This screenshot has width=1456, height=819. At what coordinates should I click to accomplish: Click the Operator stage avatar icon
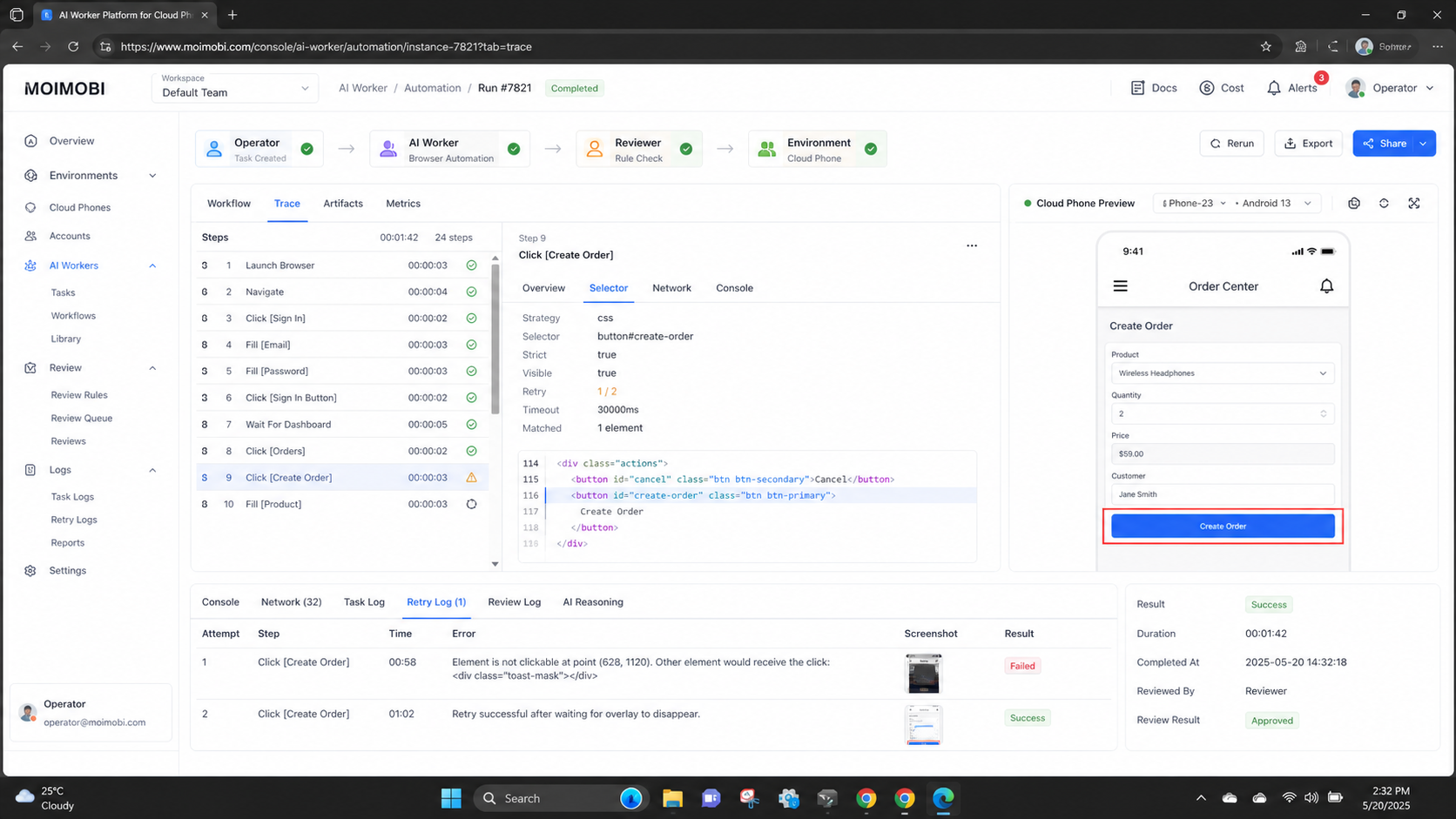coord(214,149)
